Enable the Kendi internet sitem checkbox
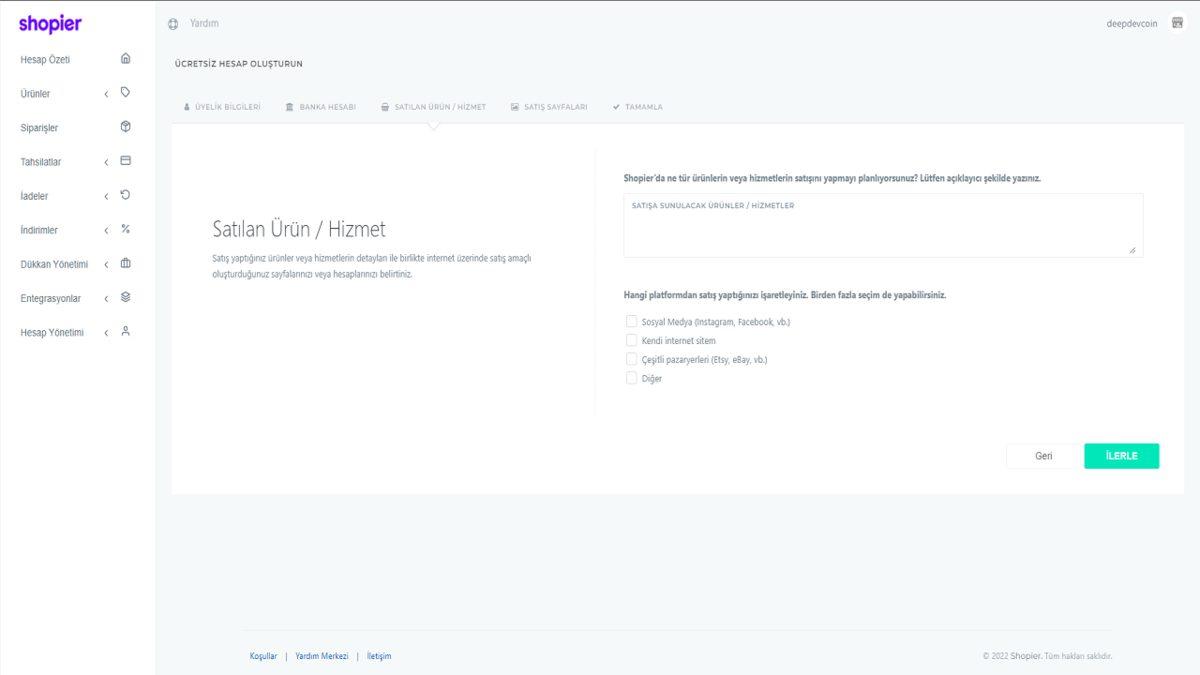The image size is (1200, 675). (631, 340)
